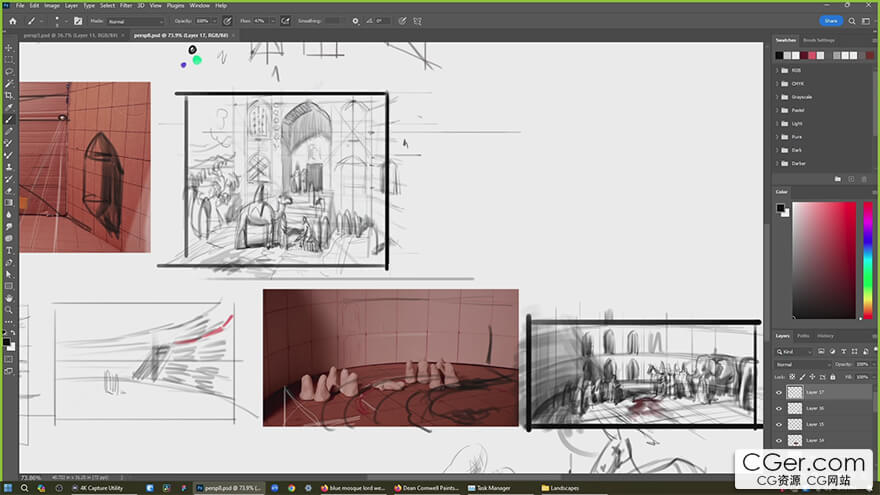Click the Share button

point(831,20)
